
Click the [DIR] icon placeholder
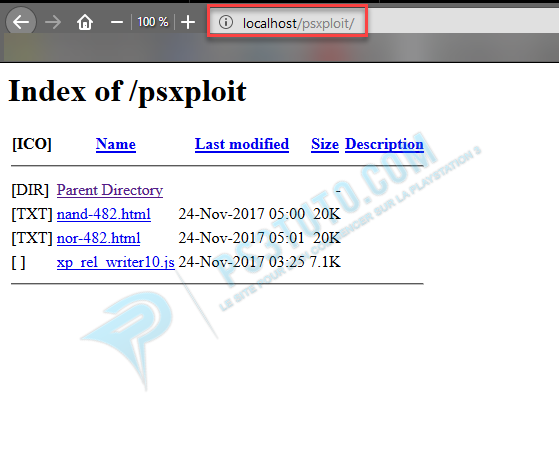pos(30,190)
